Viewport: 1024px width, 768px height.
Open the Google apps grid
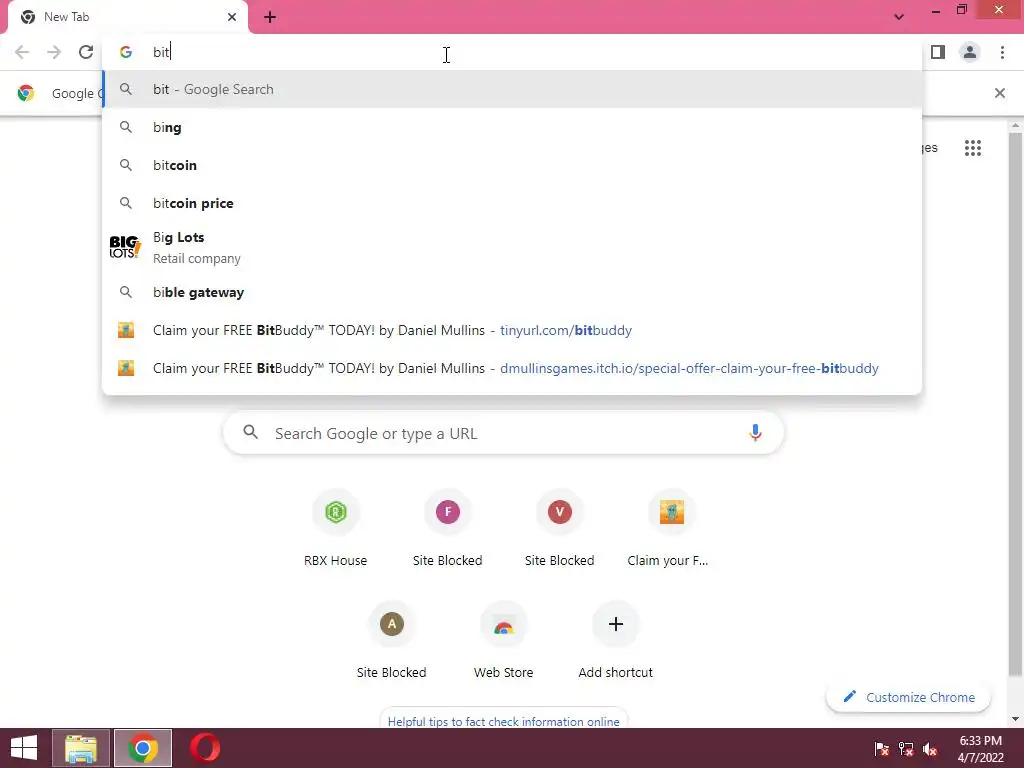pos(972,148)
